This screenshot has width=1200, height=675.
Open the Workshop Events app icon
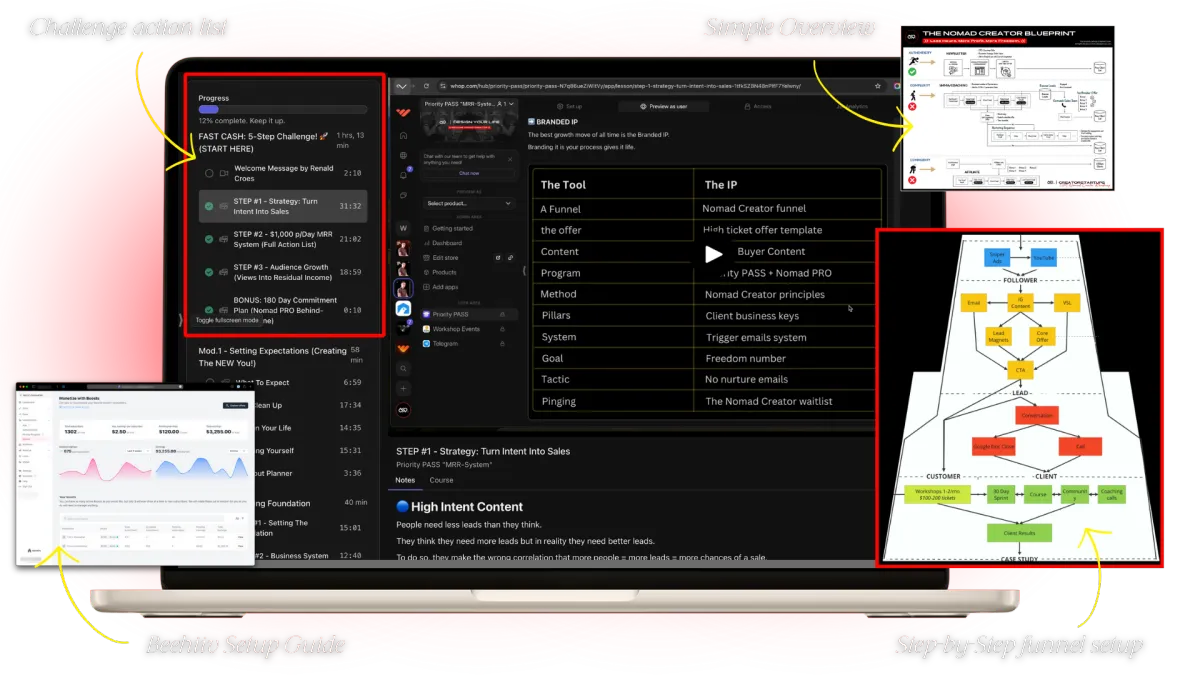427,329
